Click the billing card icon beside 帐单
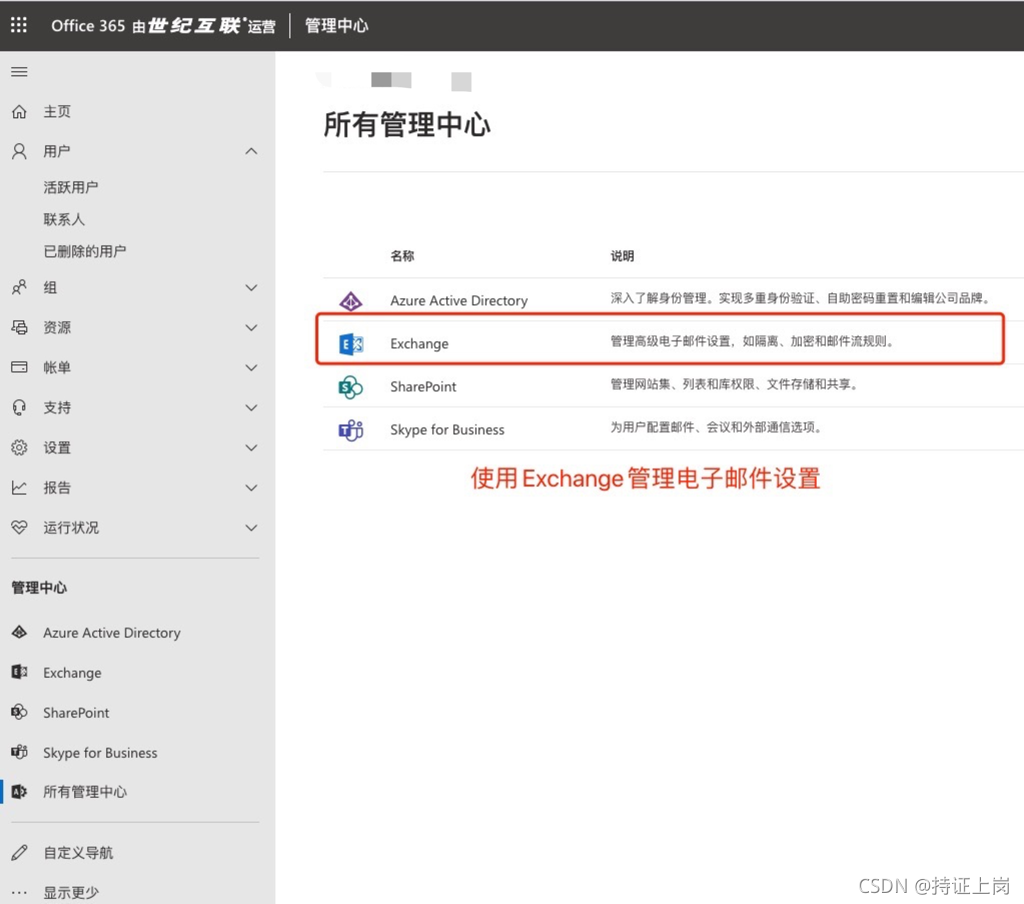Viewport: 1024px width, 904px height. pos(19,367)
